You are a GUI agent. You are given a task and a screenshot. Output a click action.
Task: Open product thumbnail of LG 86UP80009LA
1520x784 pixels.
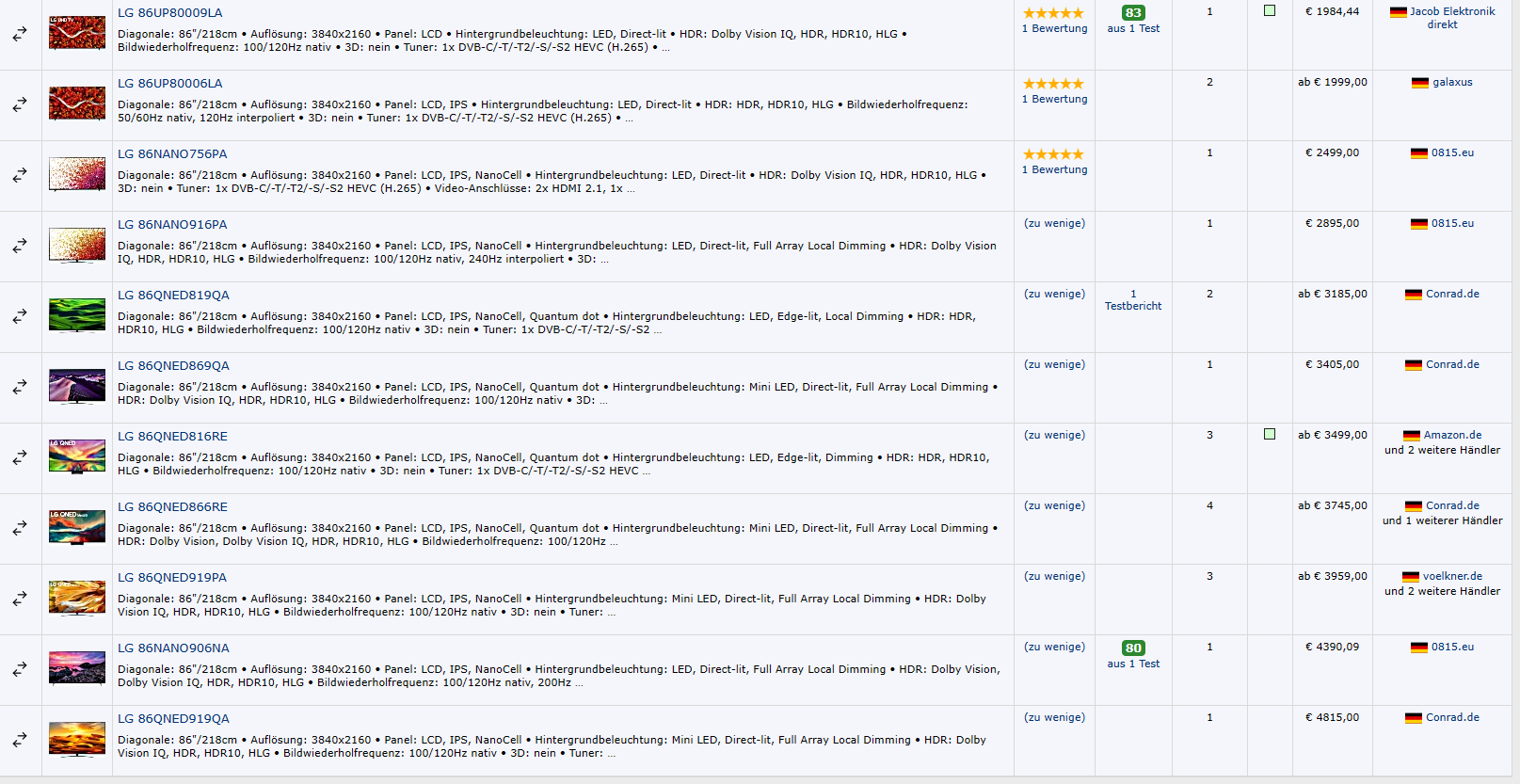[77, 33]
